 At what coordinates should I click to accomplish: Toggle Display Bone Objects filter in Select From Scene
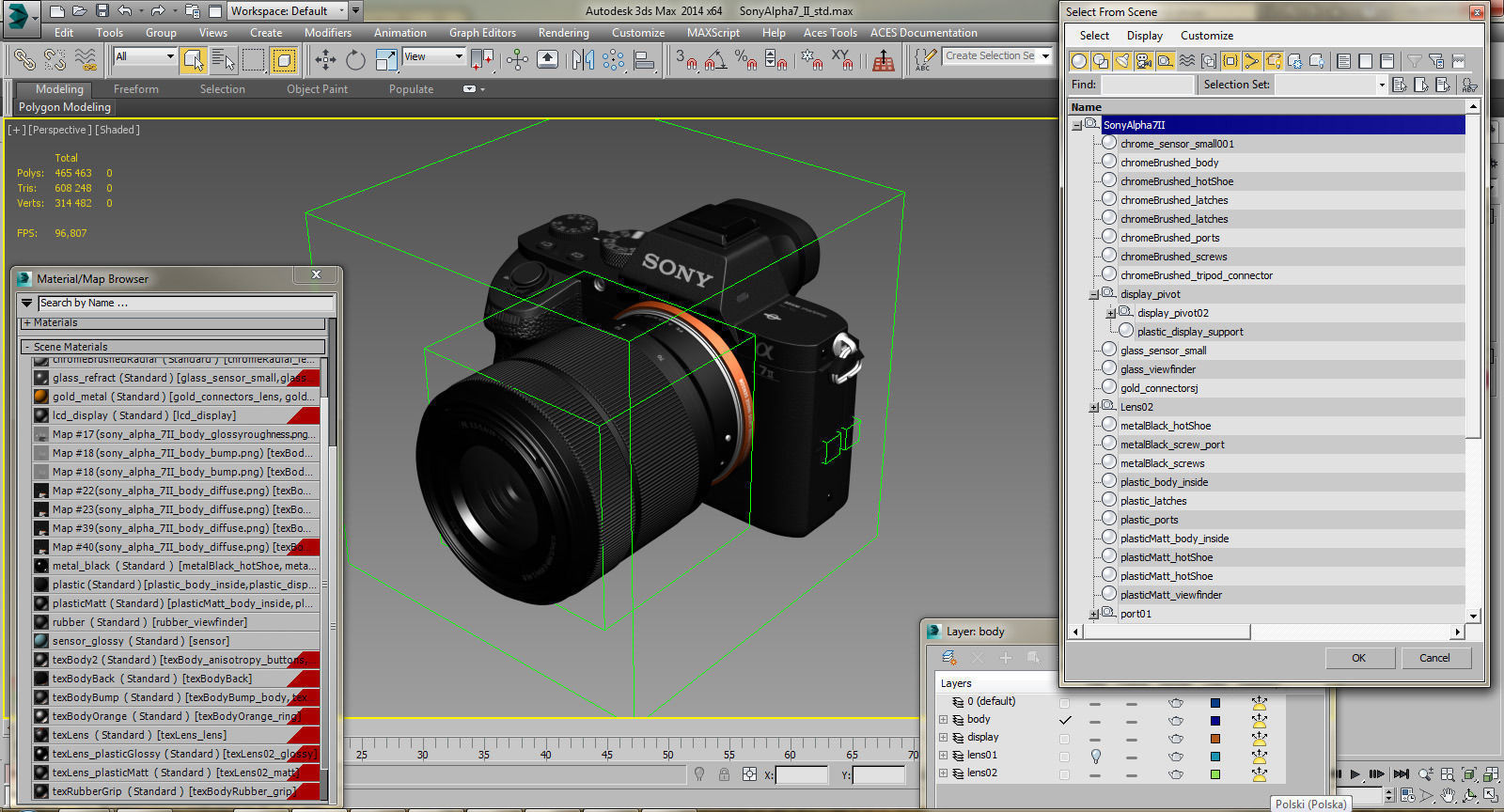click(x=1252, y=61)
